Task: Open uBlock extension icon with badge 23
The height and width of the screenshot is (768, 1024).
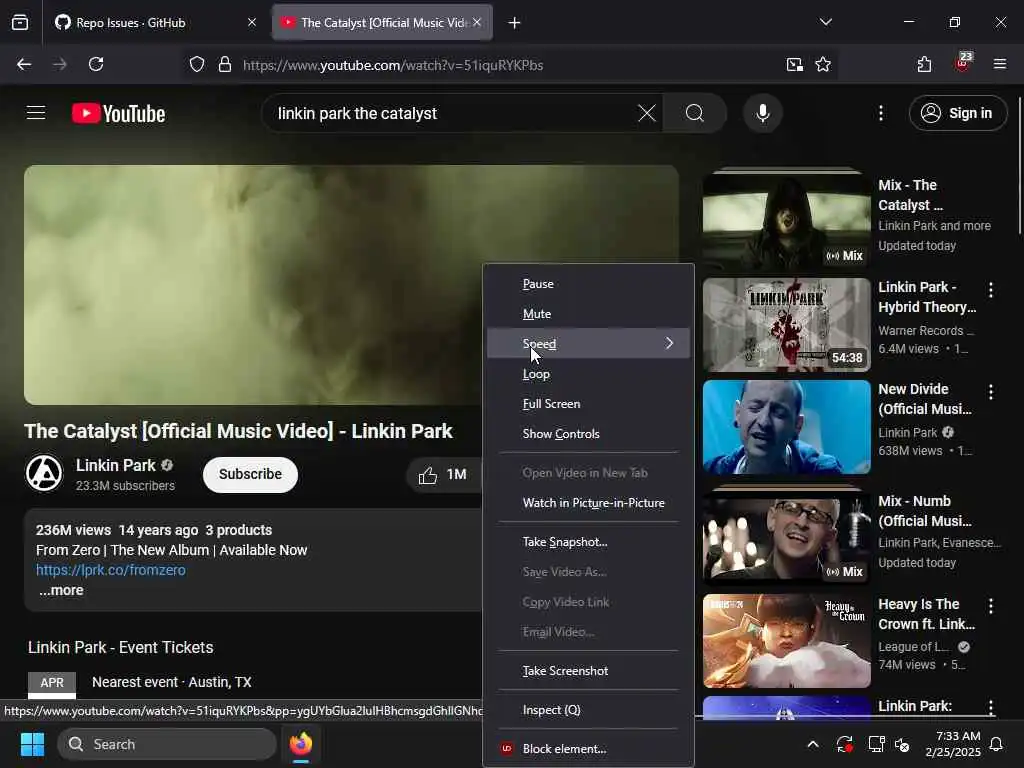Action: pos(963,63)
